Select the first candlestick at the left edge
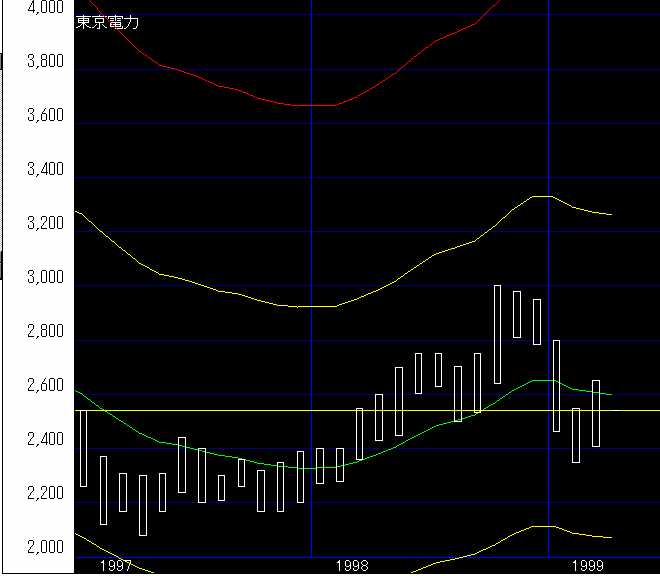Screen dimensions: 660x576 coord(83,448)
